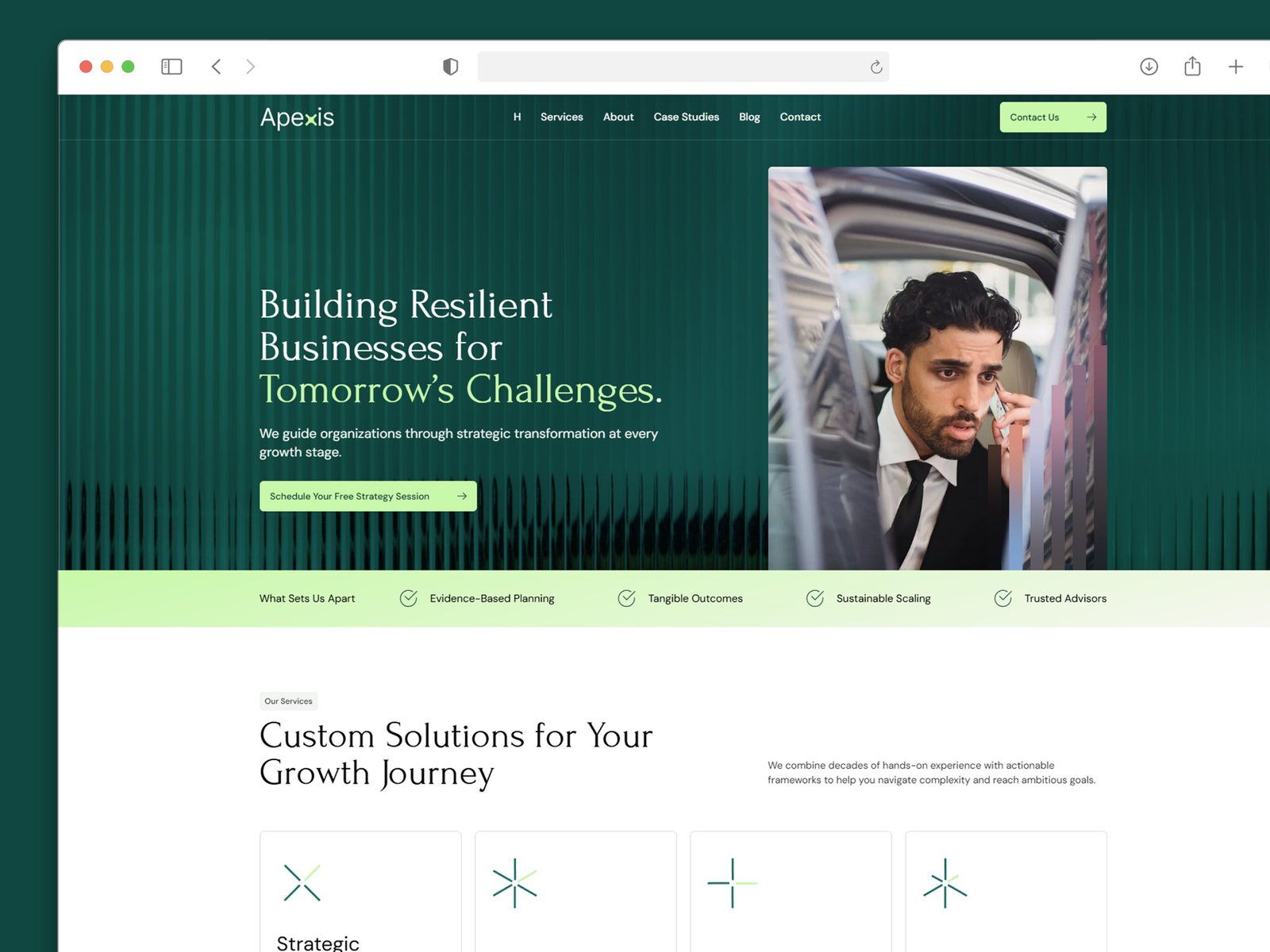Visit the Blog nav link
Screen dimensions: 1270x952
749,117
